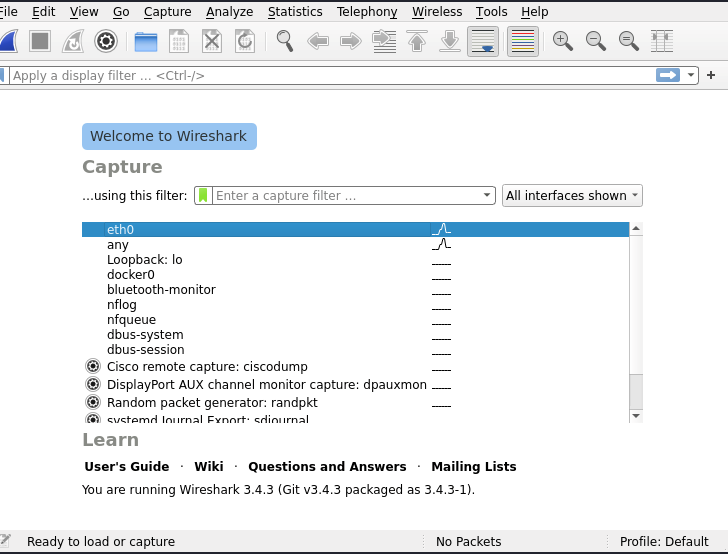Reload this capture file icon

pyautogui.click(x=245, y=41)
